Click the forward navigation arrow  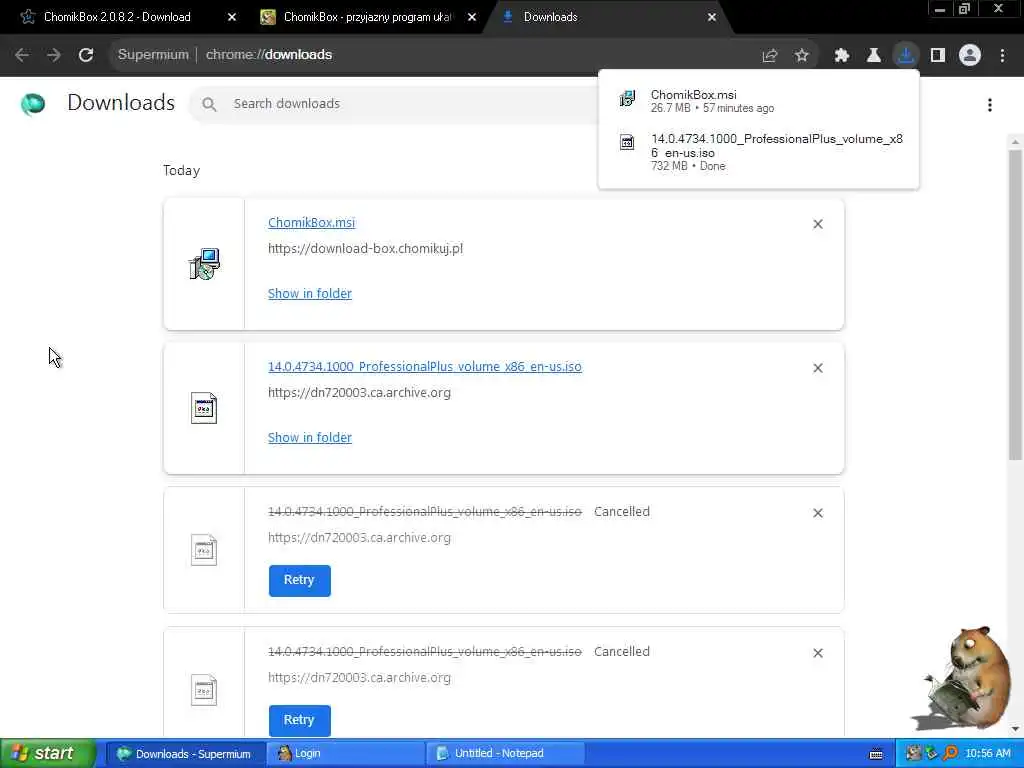[54, 55]
